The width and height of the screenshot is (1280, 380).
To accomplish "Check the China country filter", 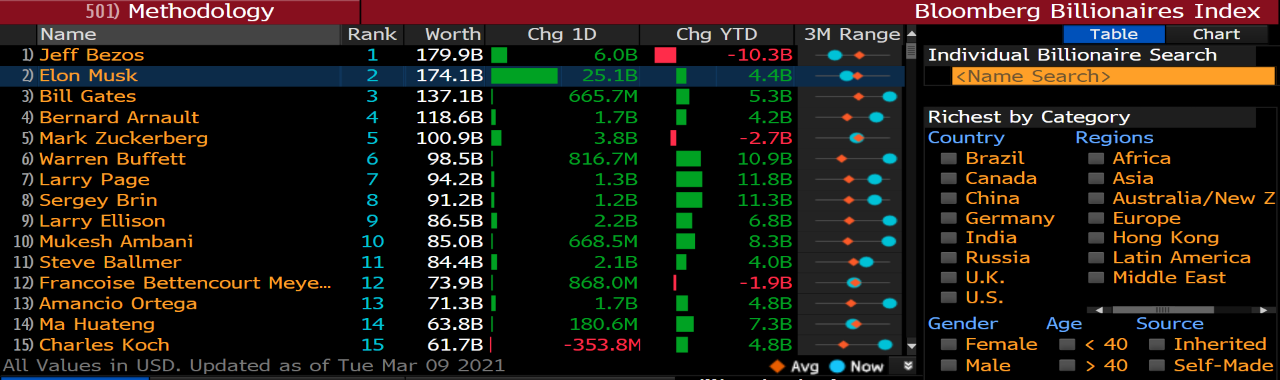I will [x=948, y=198].
